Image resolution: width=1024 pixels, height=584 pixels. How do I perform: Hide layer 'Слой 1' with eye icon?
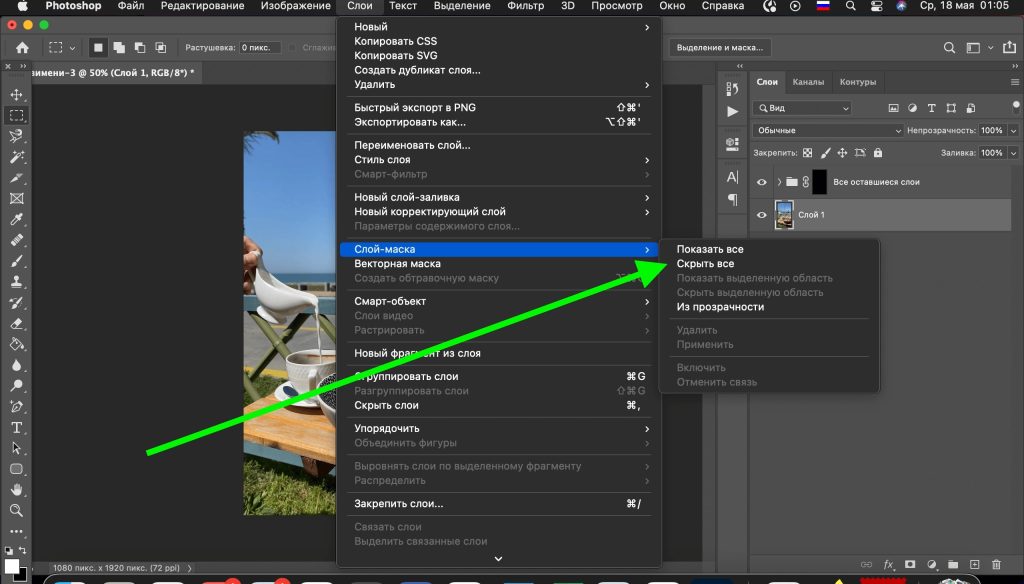point(763,215)
